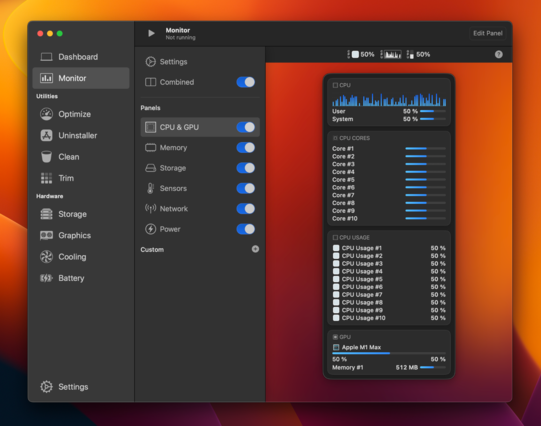Select the graph menu bar style
Screen dimensions: 541x426
coord(391,55)
